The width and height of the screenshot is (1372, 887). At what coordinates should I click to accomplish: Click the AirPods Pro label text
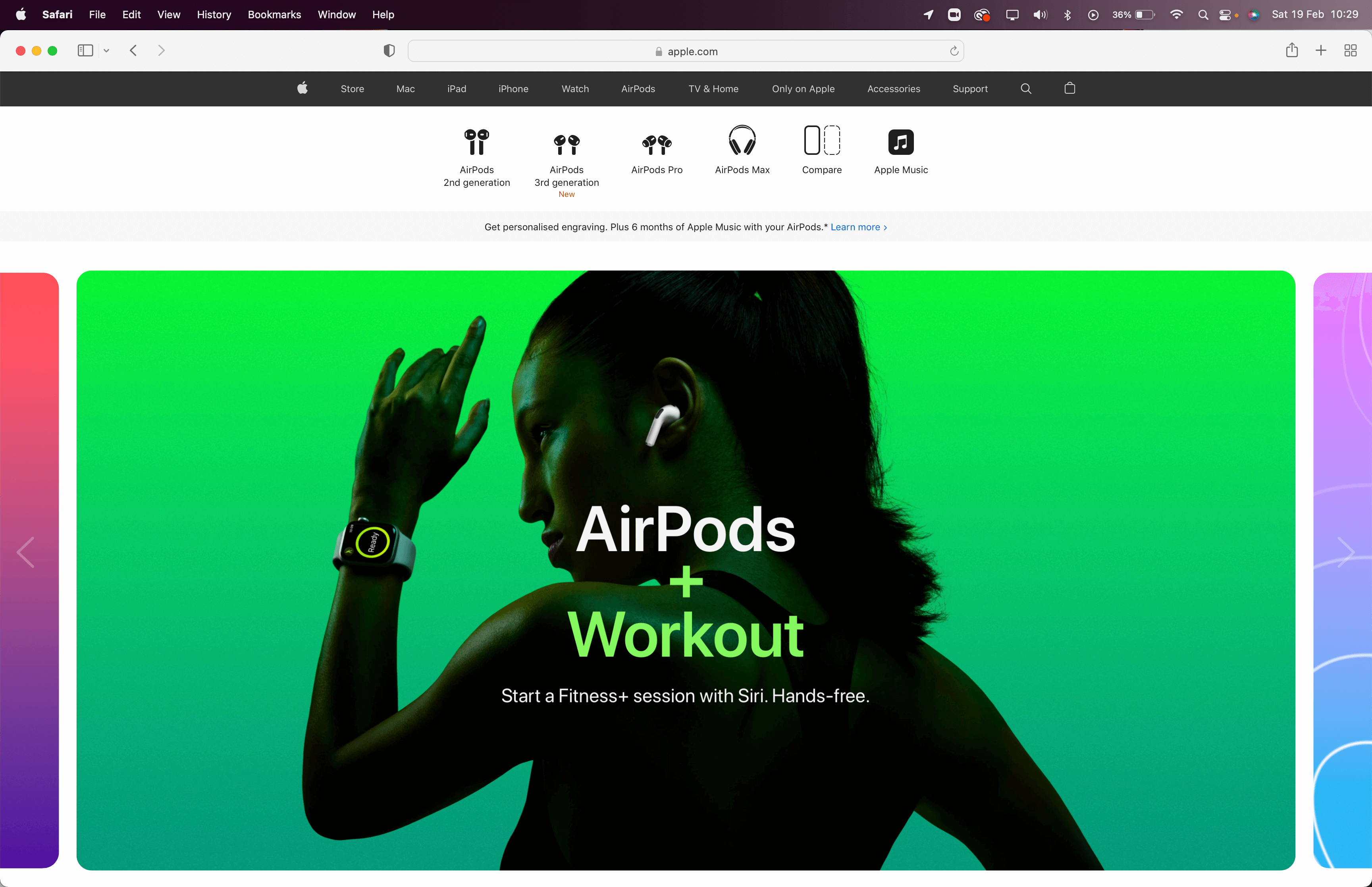click(x=657, y=170)
